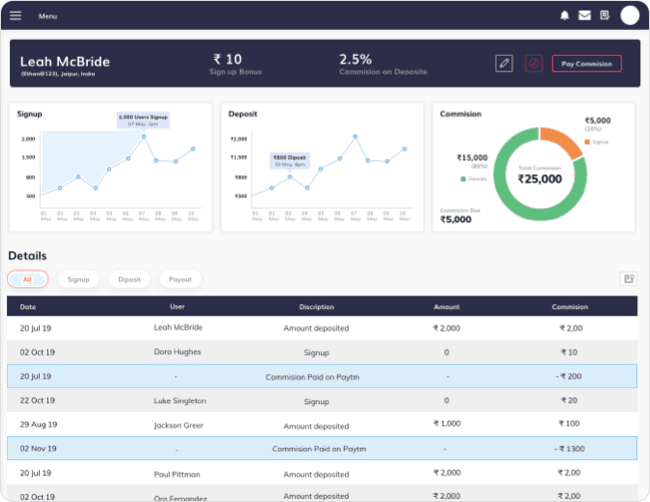This screenshot has width=650, height=502.
Task: Click the orange Signup segment of donut chart
Action: point(562,143)
